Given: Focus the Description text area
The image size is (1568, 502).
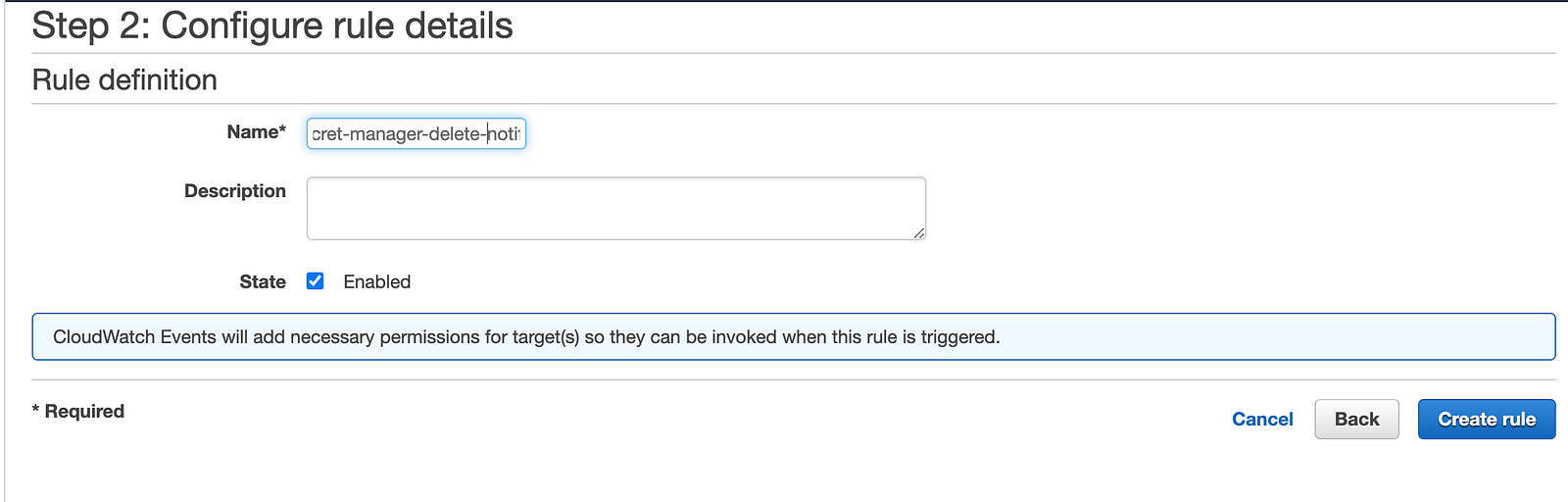Looking at the screenshot, I should (615, 208).
